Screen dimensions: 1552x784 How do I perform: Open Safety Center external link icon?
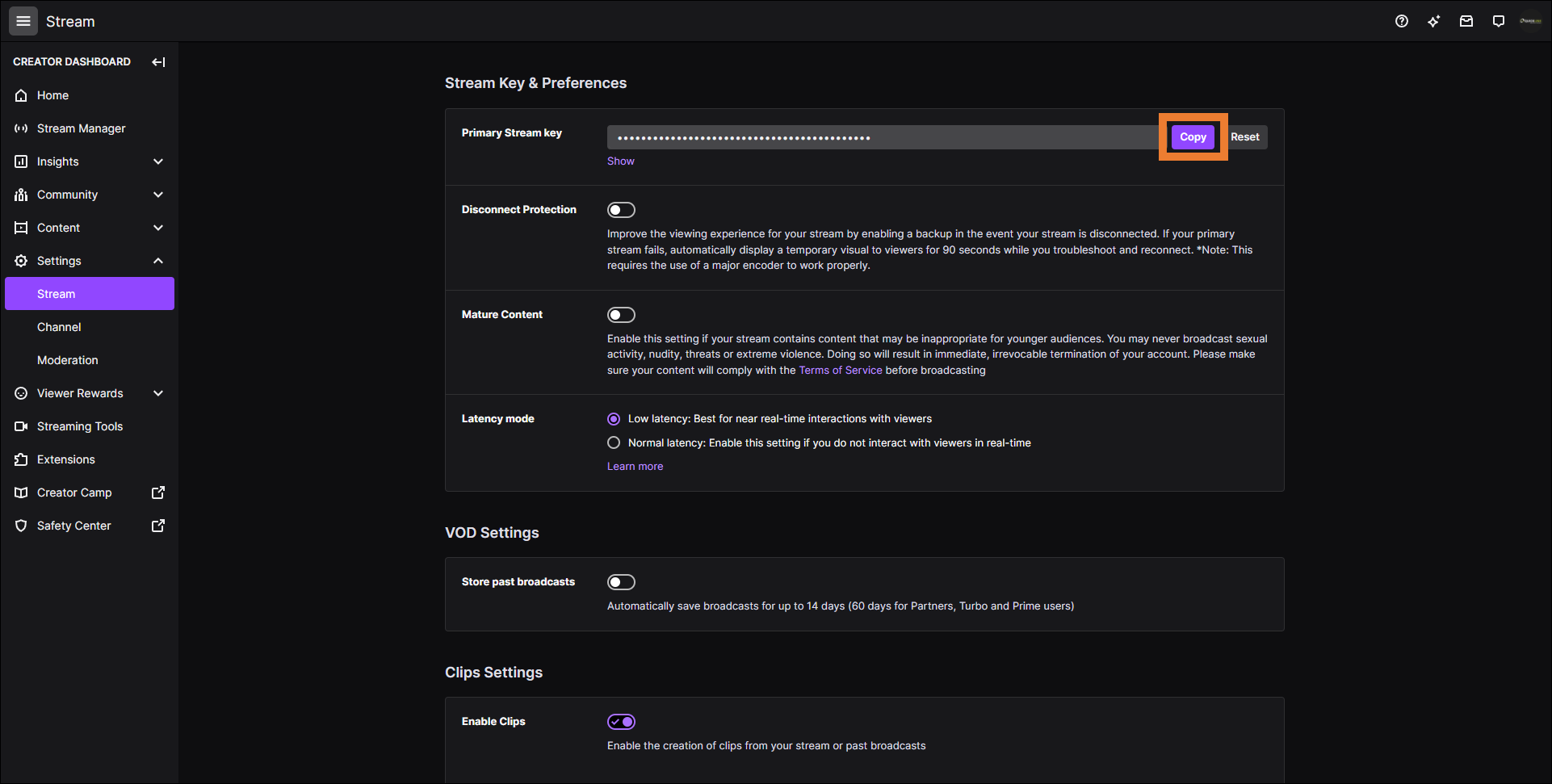pyautogui.click(x=158, y=526)
